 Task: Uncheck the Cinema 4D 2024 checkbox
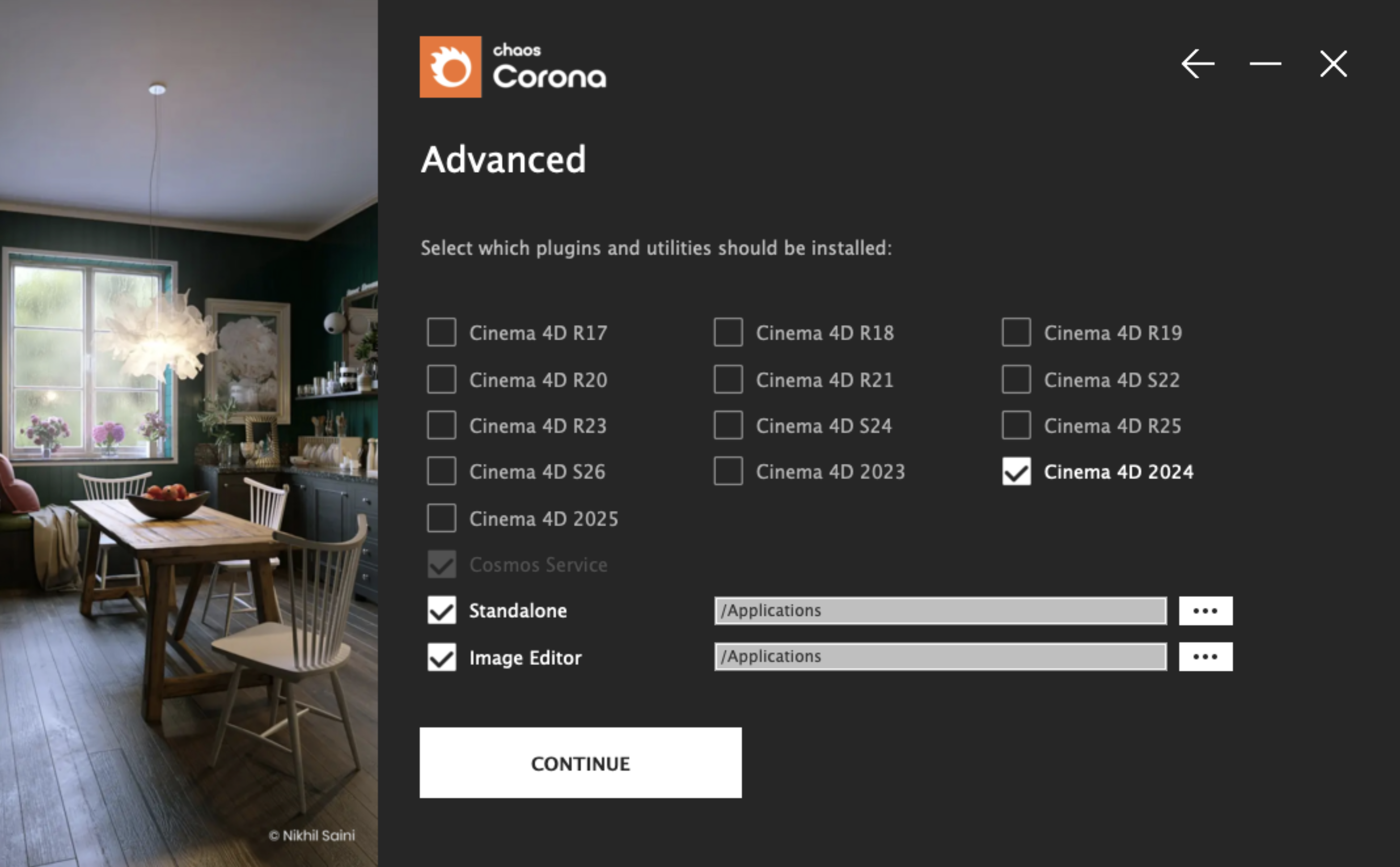point(1016,471)
